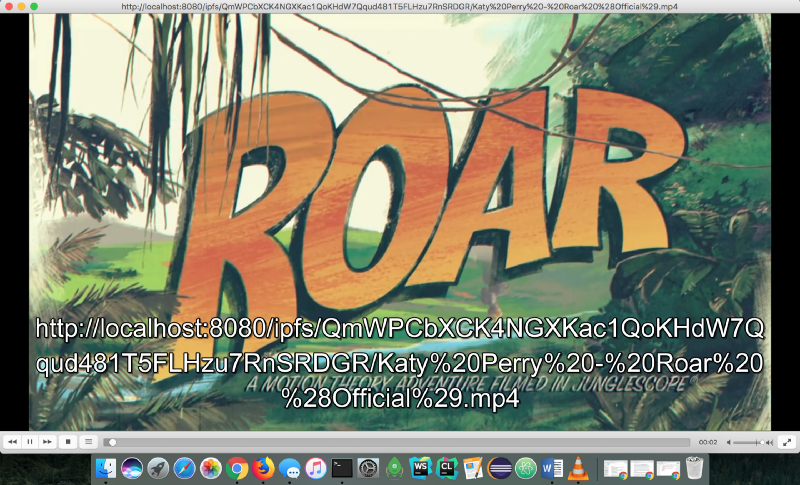Open Photos app in the dock
The height and width of the screenshot is (485, 800).
tap(211, 468)
